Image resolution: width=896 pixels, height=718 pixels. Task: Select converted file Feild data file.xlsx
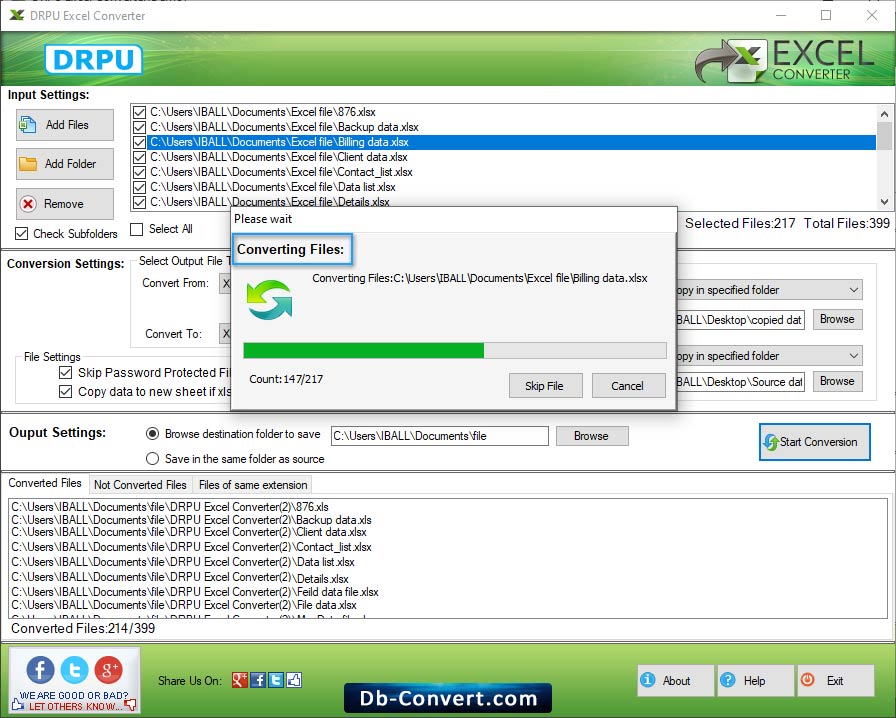point(195,592)
